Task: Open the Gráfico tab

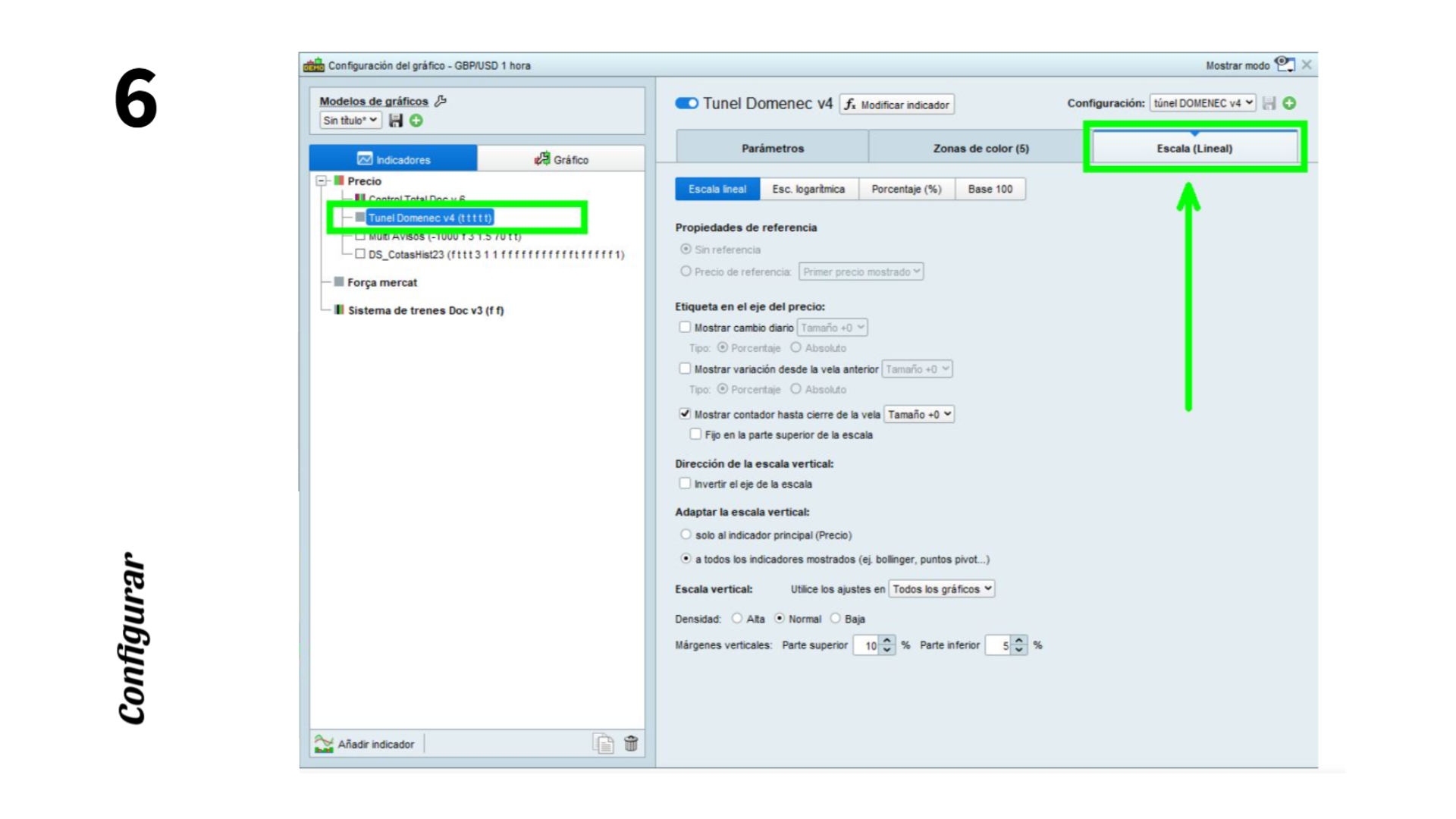Action: [561, 159]
